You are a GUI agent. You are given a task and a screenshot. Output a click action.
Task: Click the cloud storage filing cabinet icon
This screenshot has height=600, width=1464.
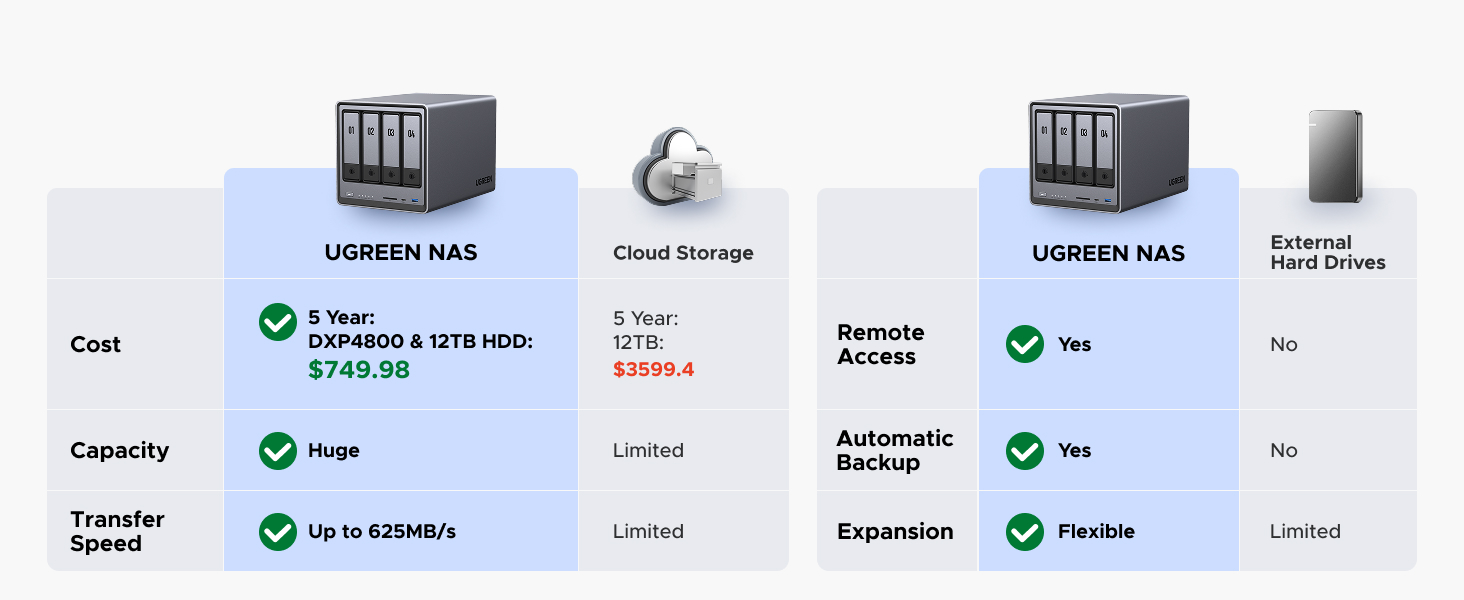(679, 167)
